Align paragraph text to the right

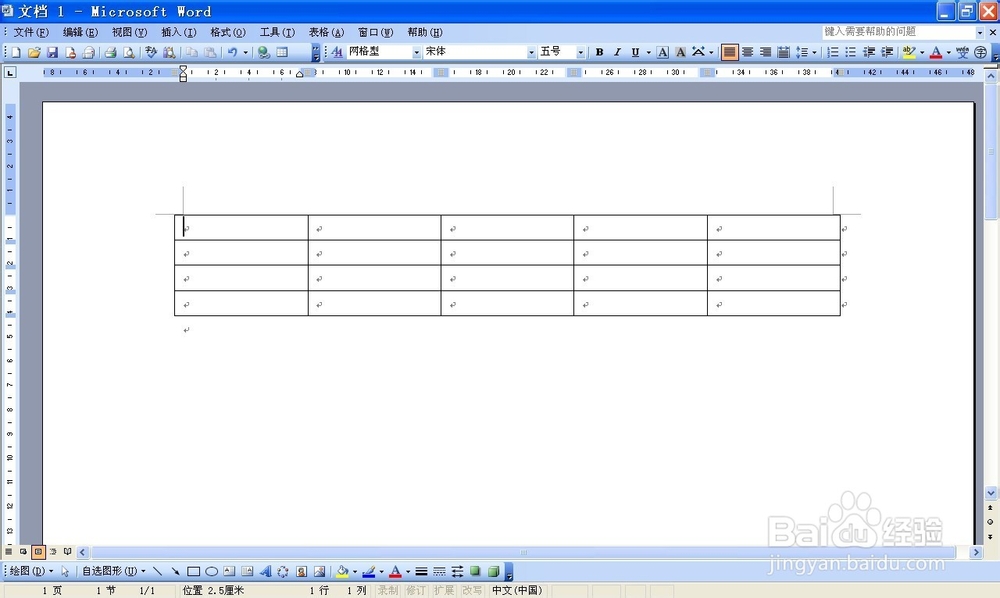tap(765, 52)
